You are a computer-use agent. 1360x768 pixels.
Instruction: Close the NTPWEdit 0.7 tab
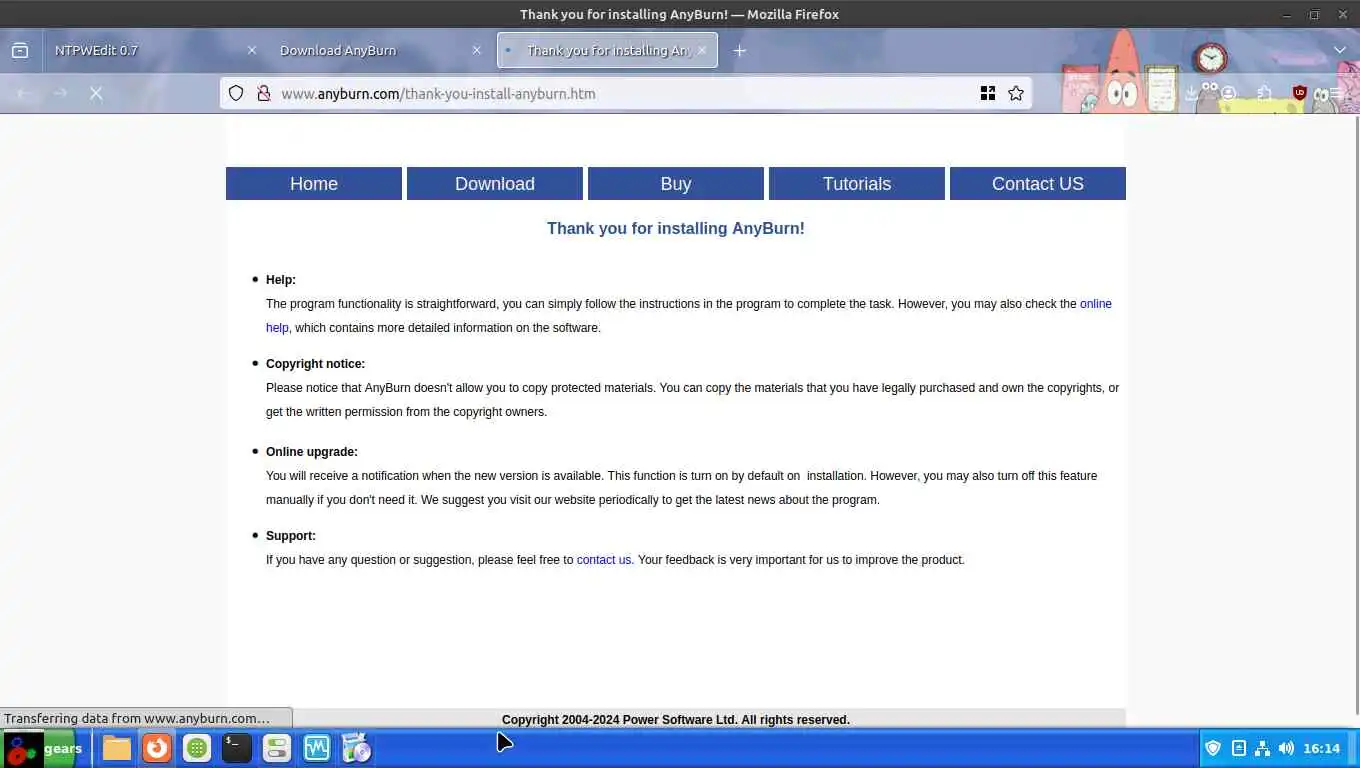251,50
